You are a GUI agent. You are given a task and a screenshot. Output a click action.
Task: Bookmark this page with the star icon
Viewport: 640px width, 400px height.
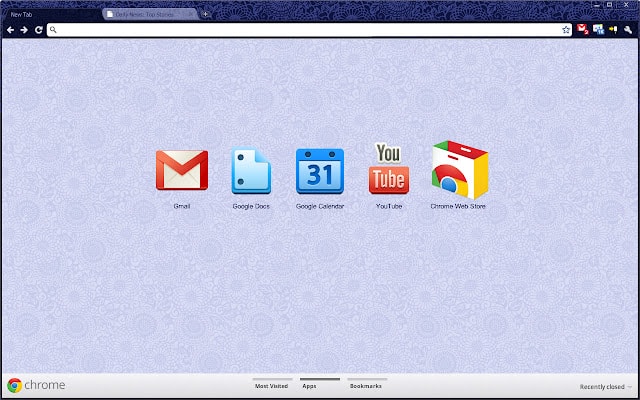click(x=566, y=30)
